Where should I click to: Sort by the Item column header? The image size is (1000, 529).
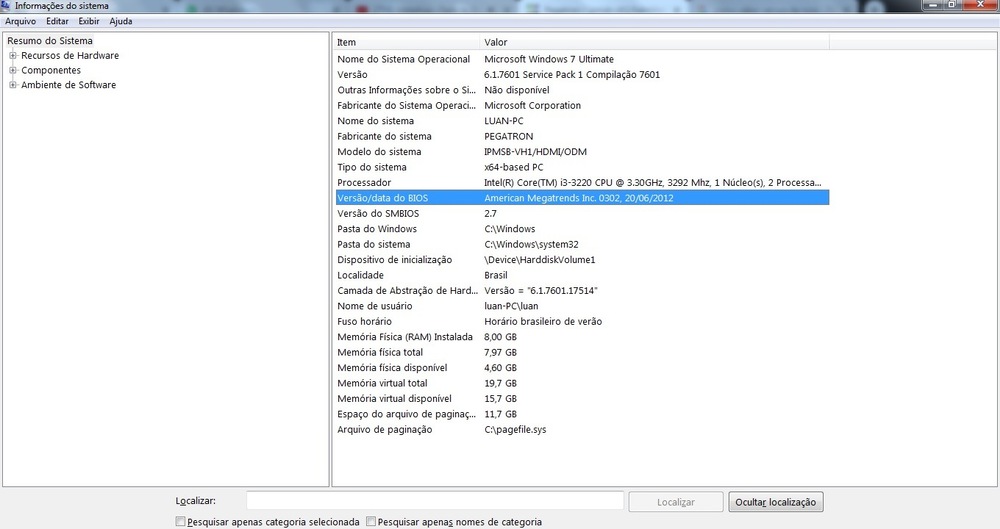pos(405,43)
